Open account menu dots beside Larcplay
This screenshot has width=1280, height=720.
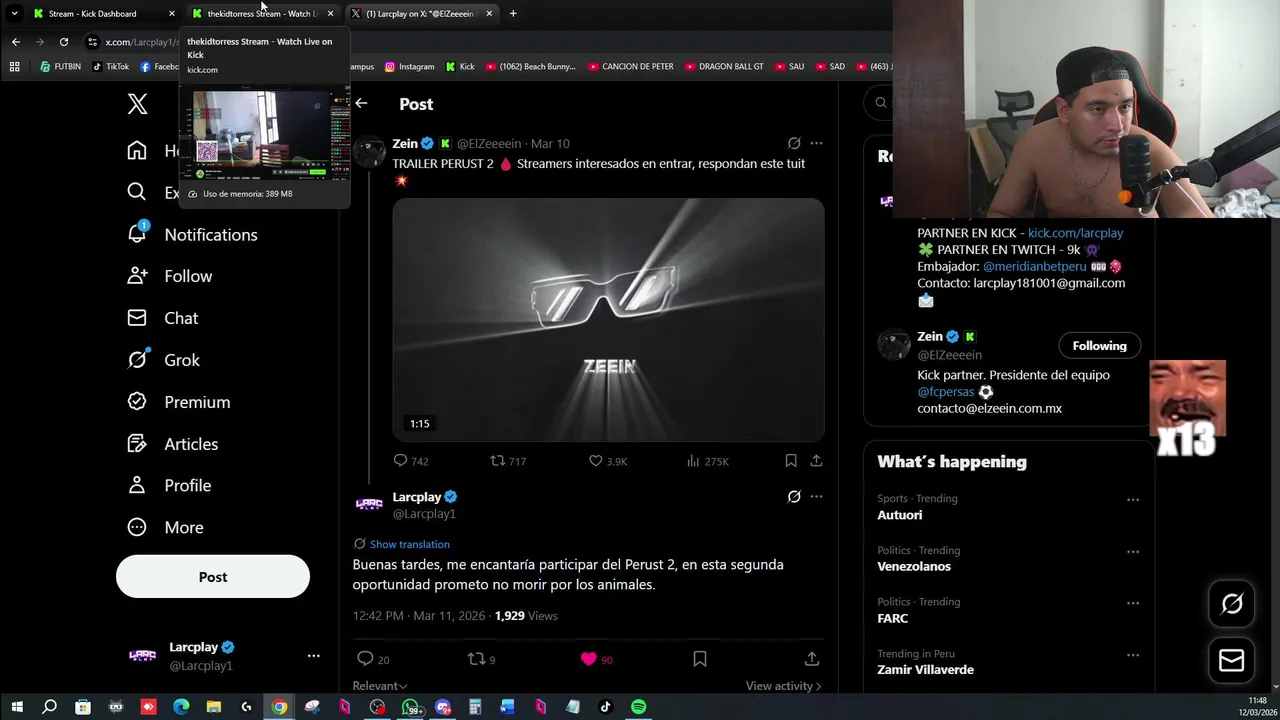(x=313, y=656)
